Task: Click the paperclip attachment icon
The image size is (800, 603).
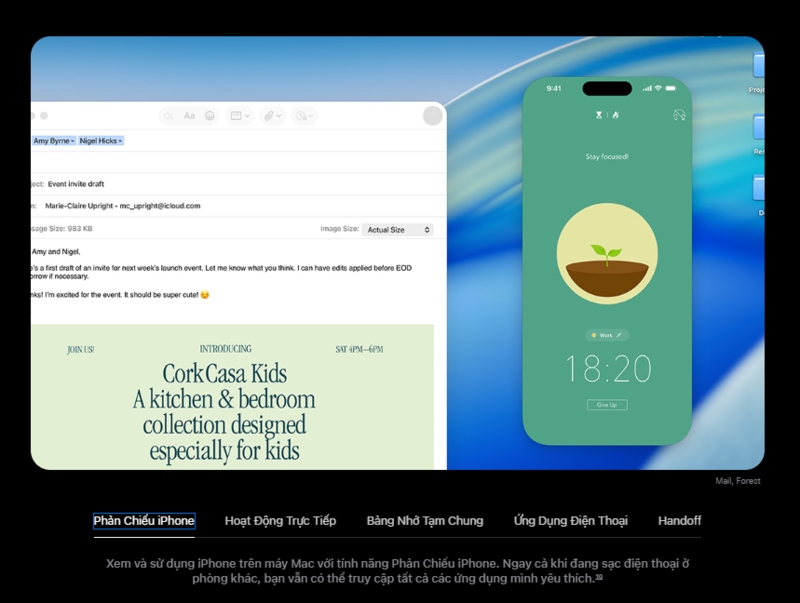Action: click(x=269, y=116)
